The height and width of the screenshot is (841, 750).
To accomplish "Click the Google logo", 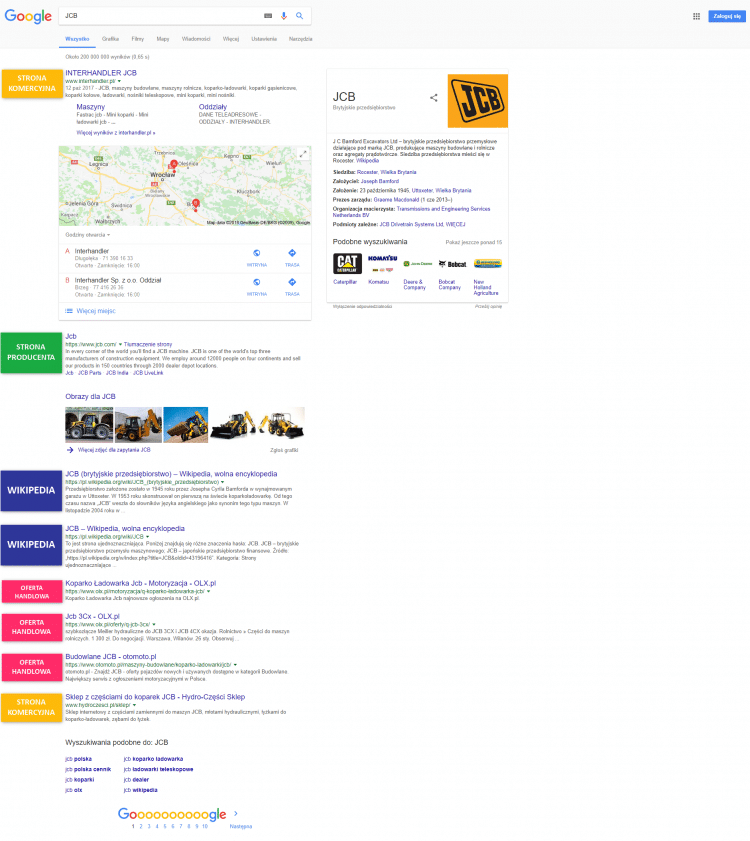I will point(28,17).
